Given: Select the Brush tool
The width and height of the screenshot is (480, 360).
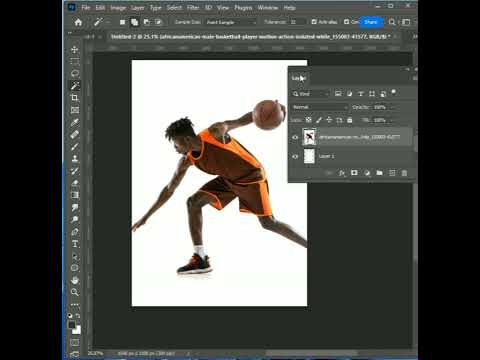Looking at the screenshot, I should pos(75,147).
